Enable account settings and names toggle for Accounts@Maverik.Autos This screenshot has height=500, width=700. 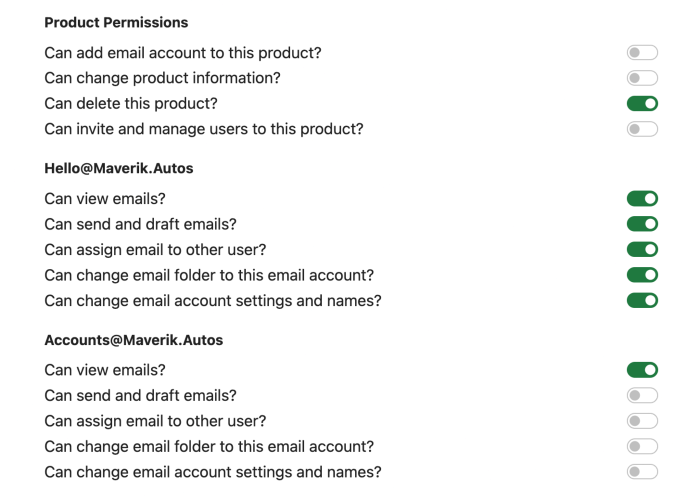[642, 472]
